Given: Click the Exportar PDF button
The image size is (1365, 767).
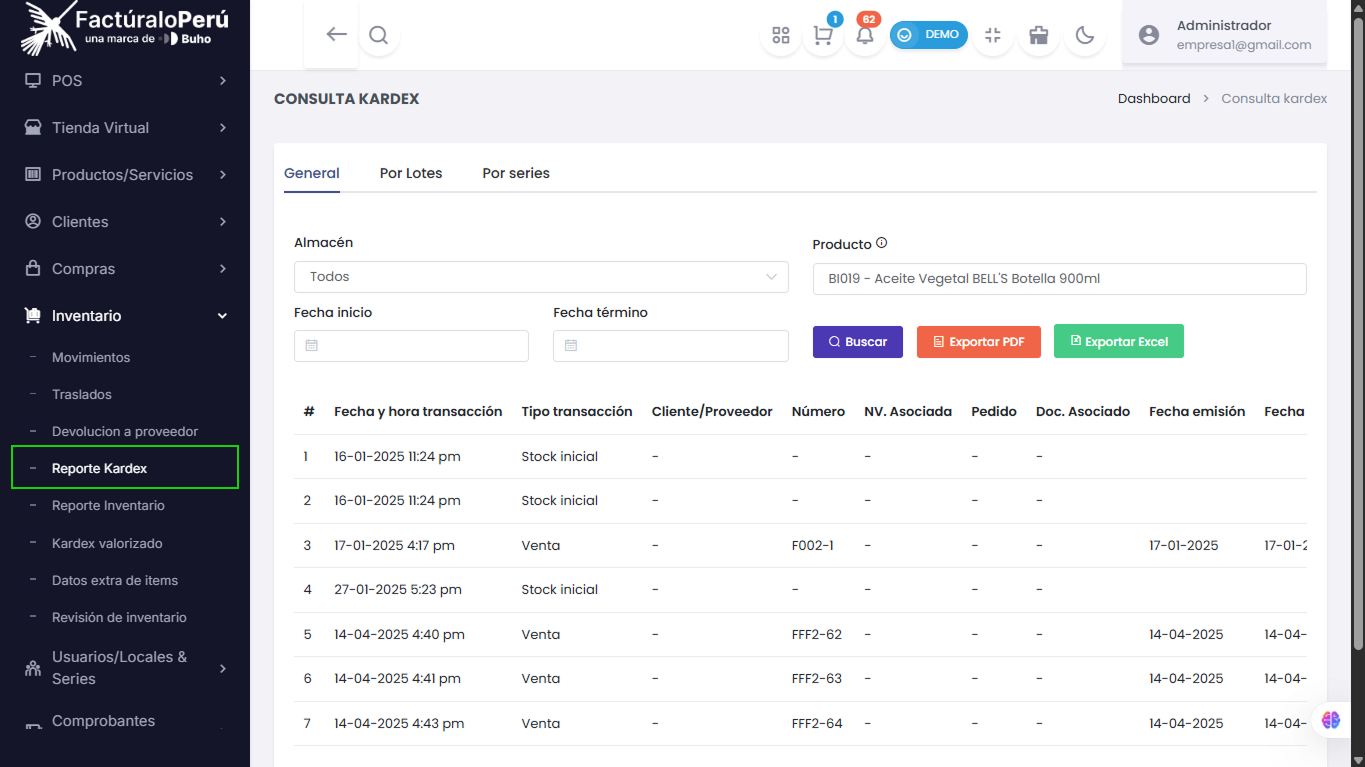Looking at the screenshot, I should pos(979,342).
